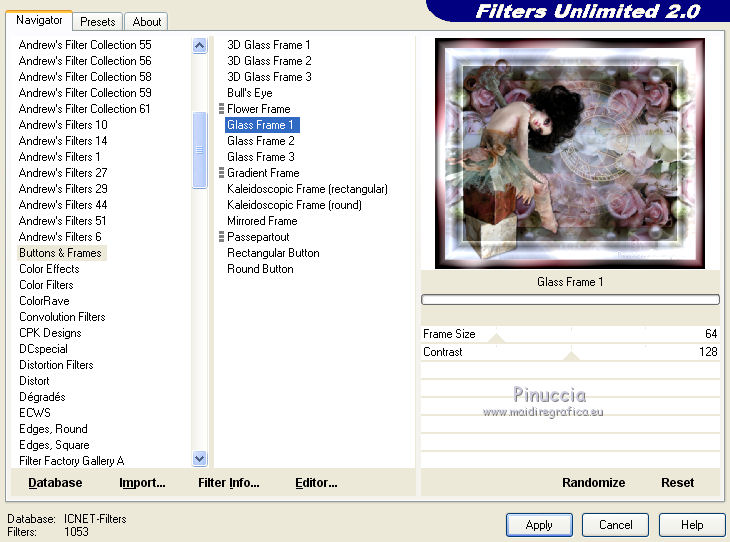The image size is (730, 542).
Task: Choose the Mirrored Frame filter
Action: tap(262, 221)
